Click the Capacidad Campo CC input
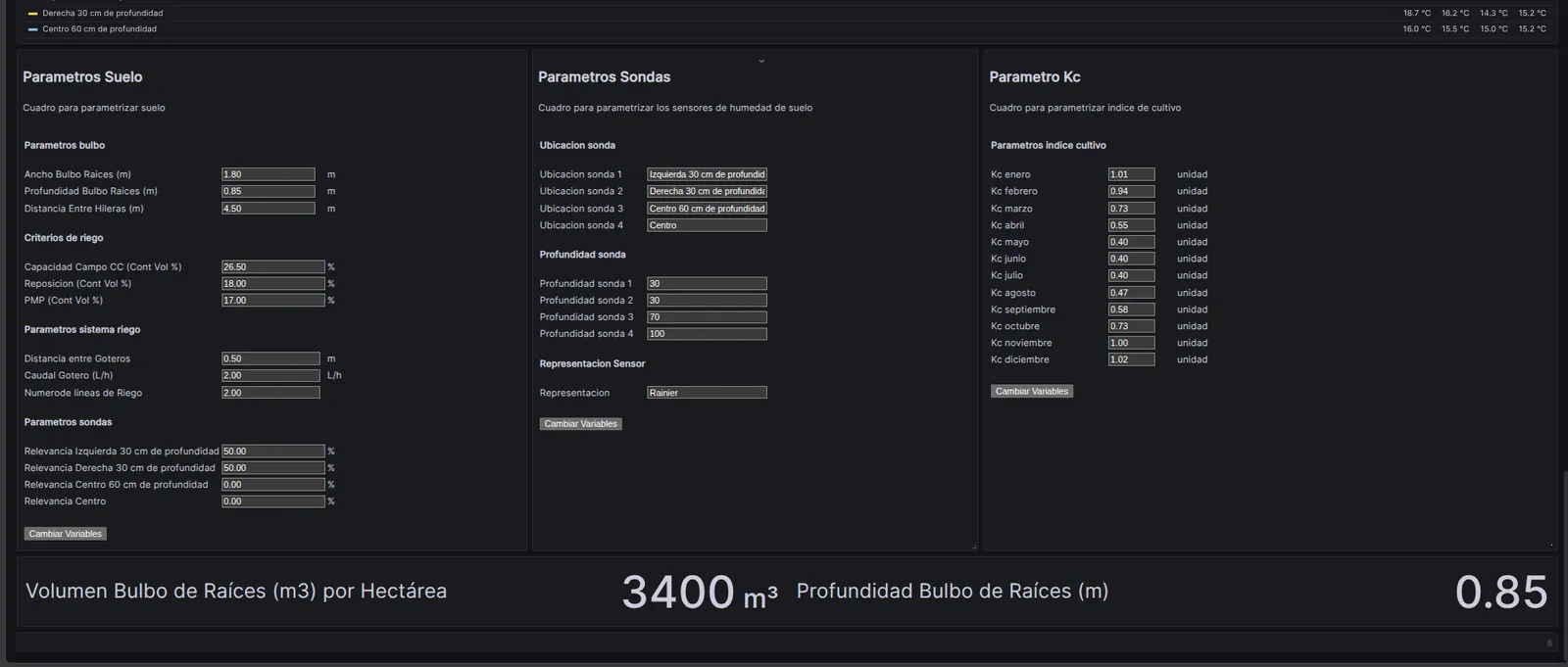1568x667 pixels. click(x=273, y=266)
